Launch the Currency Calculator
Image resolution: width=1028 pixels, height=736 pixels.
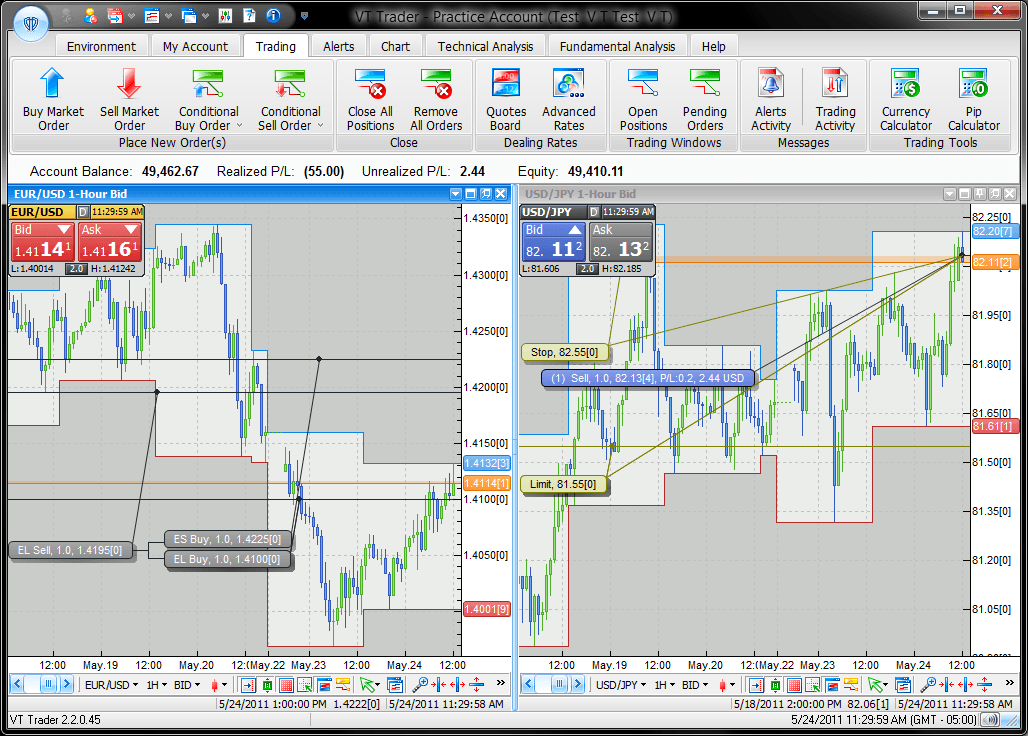click(x=905, y=100)
